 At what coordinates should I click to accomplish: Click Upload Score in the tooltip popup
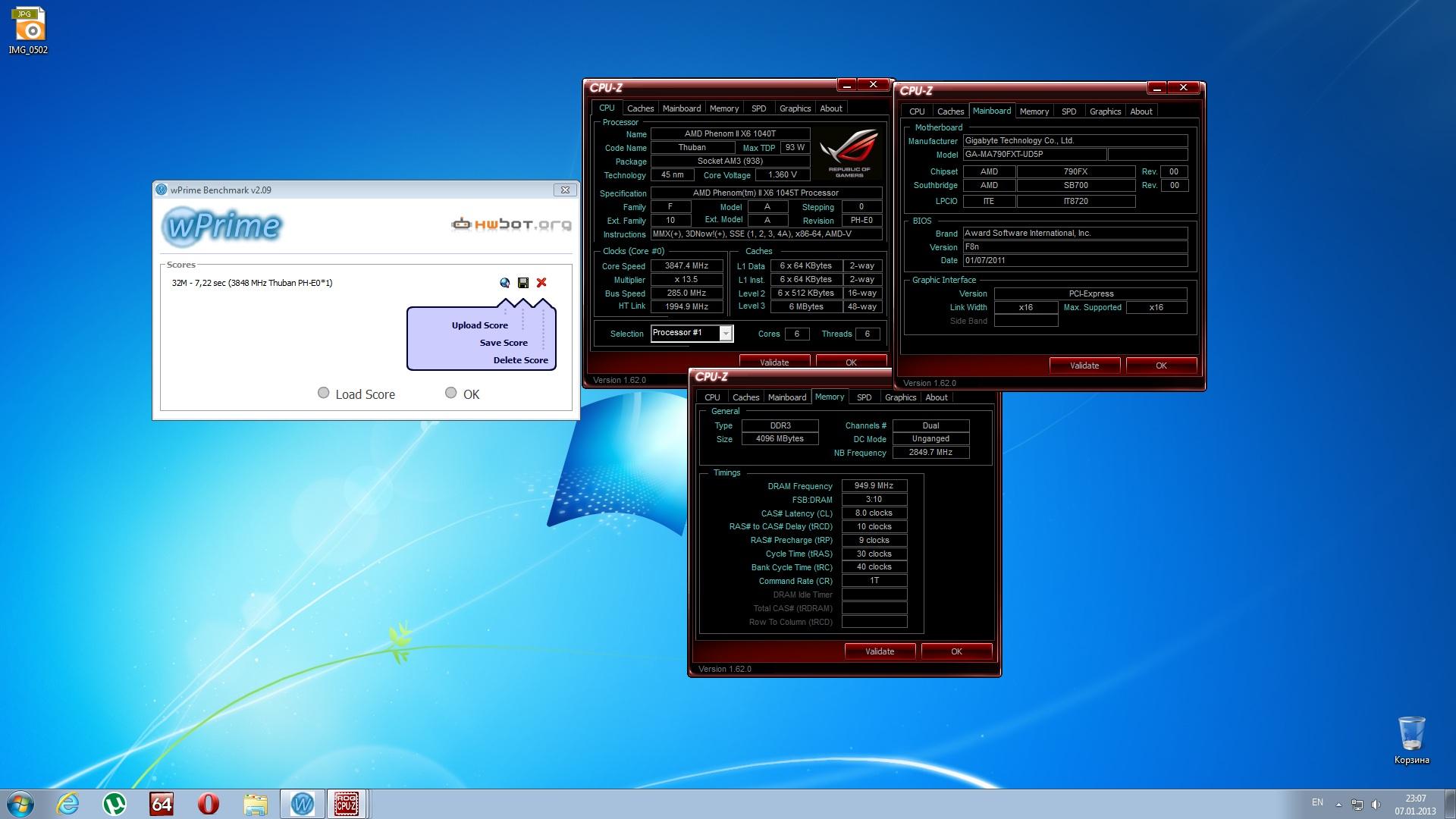[480, 325]
